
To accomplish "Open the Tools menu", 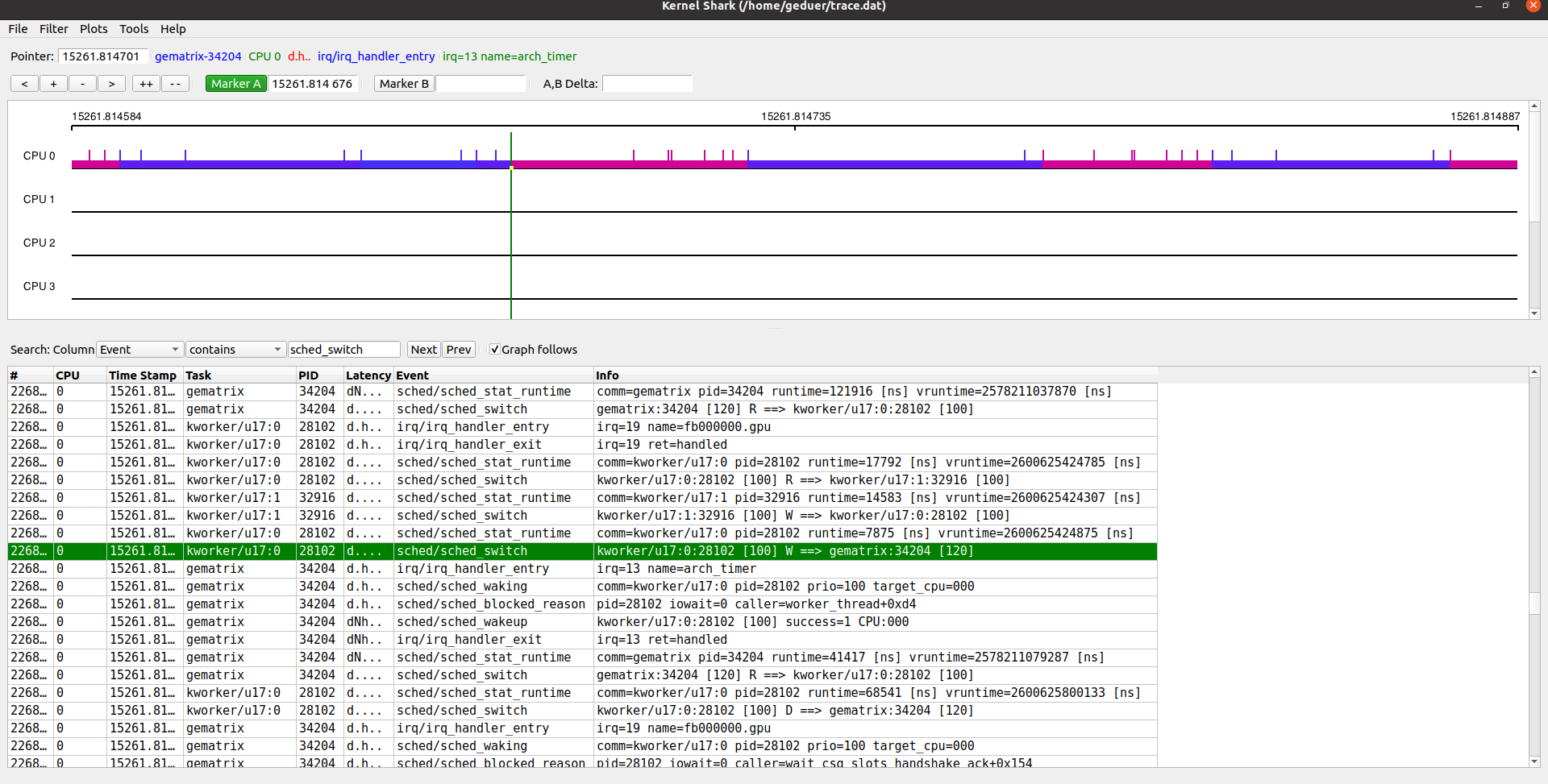I will pyautogui.click(x=134, y=29).
